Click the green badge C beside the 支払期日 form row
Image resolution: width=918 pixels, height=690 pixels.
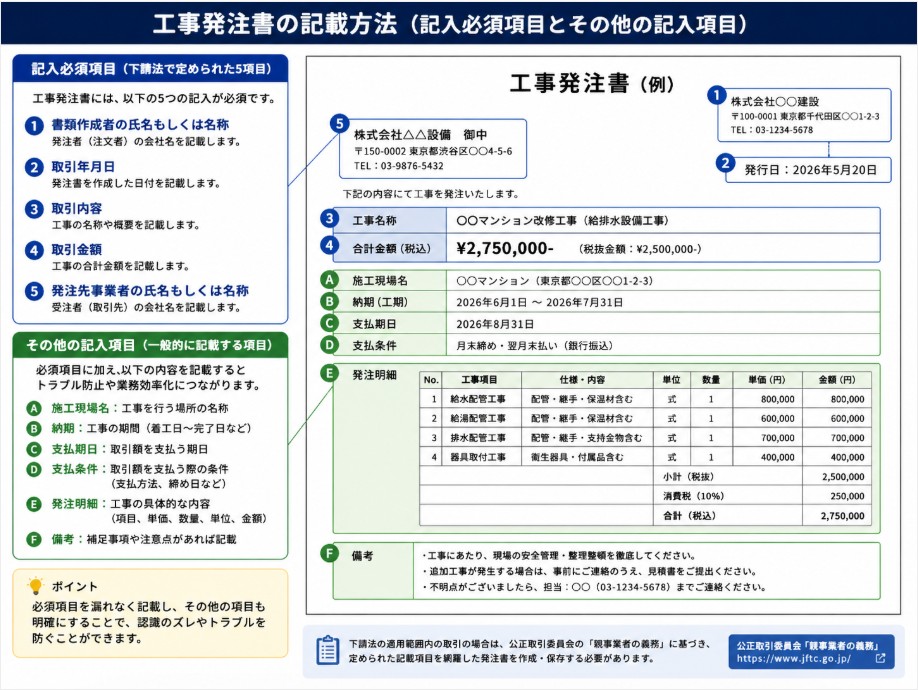330,323
